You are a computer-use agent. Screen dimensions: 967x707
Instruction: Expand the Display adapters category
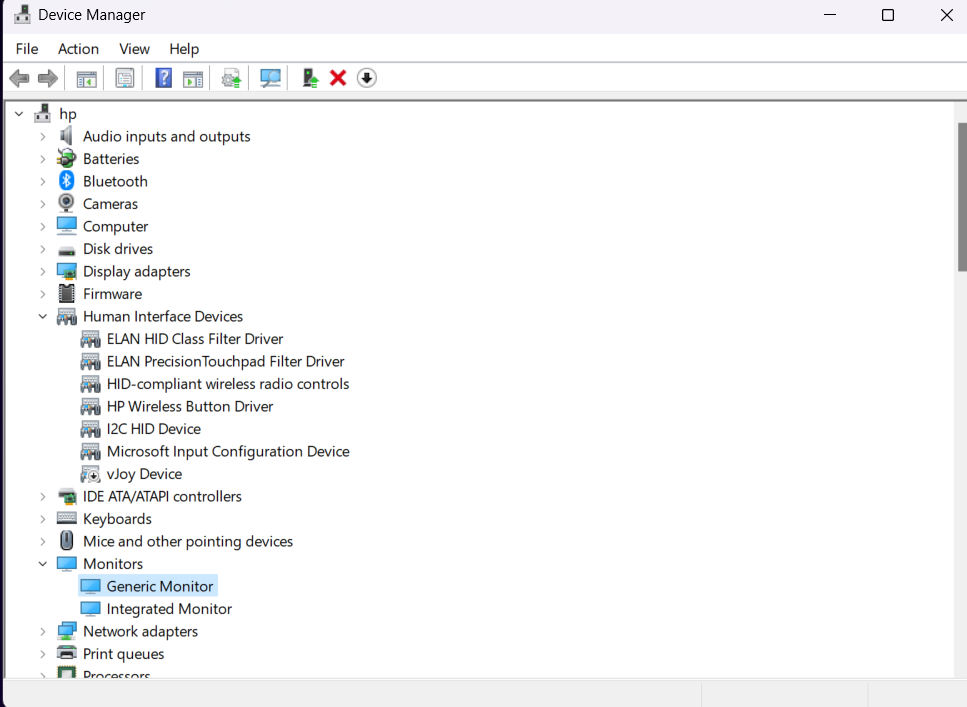[42, 272]
